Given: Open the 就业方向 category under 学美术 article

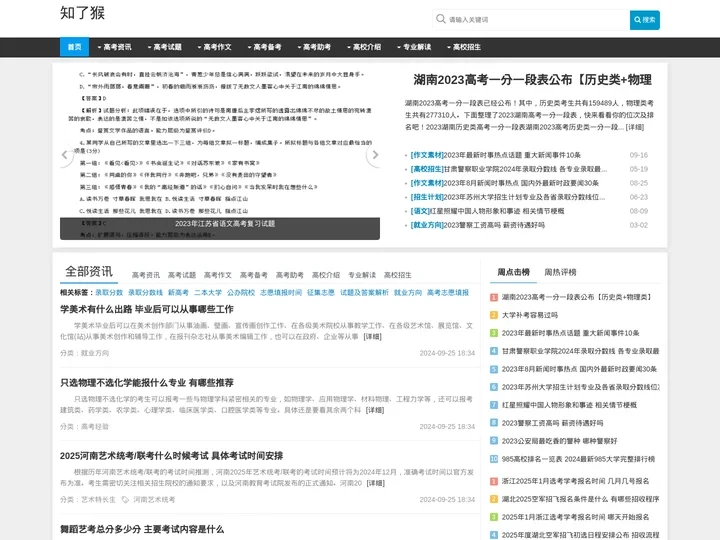Looking at the screenshot, I should [x=95, y=353].
